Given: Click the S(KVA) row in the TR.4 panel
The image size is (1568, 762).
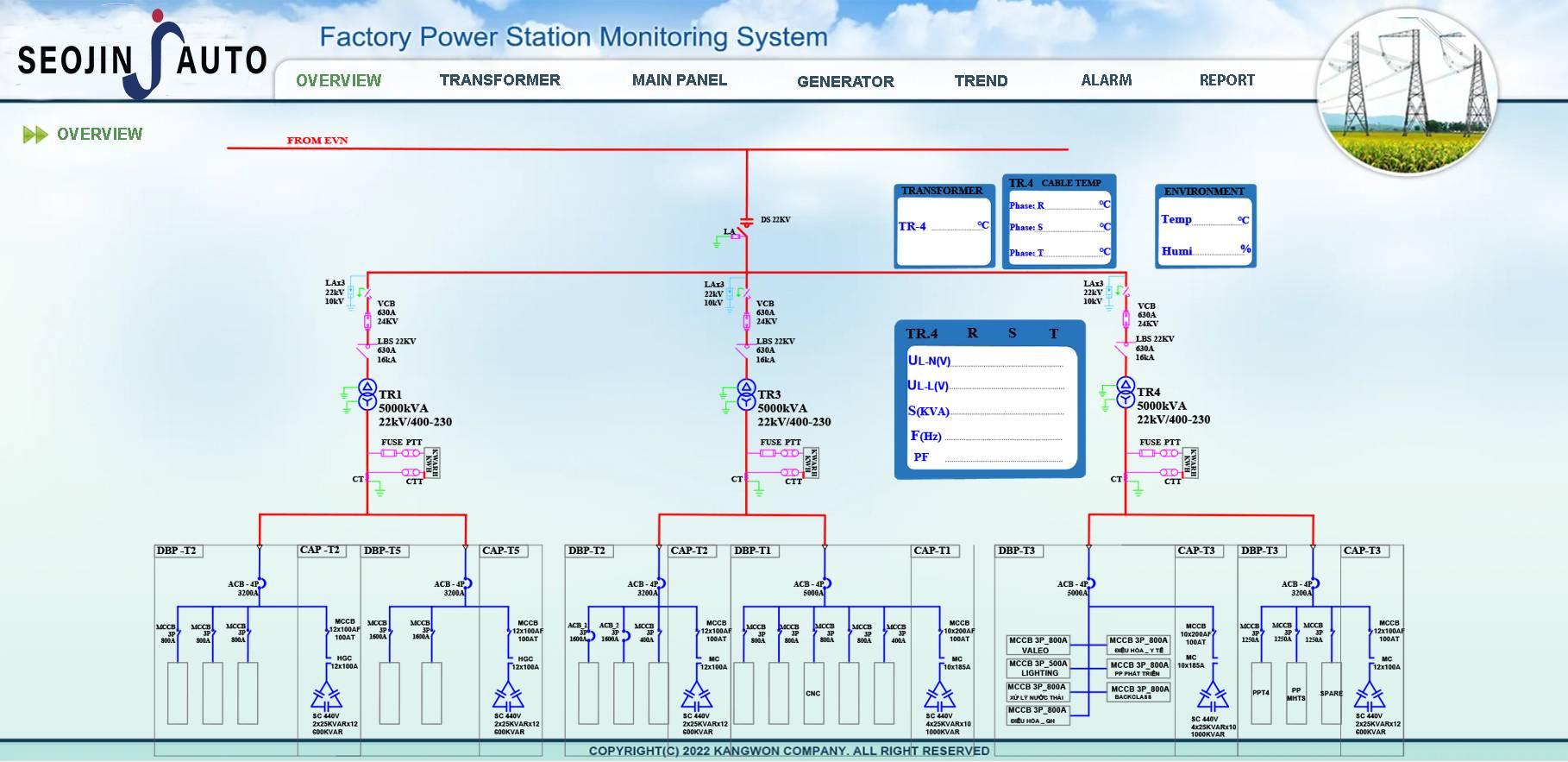Looking at the screenshot, I should pos(986,411).
